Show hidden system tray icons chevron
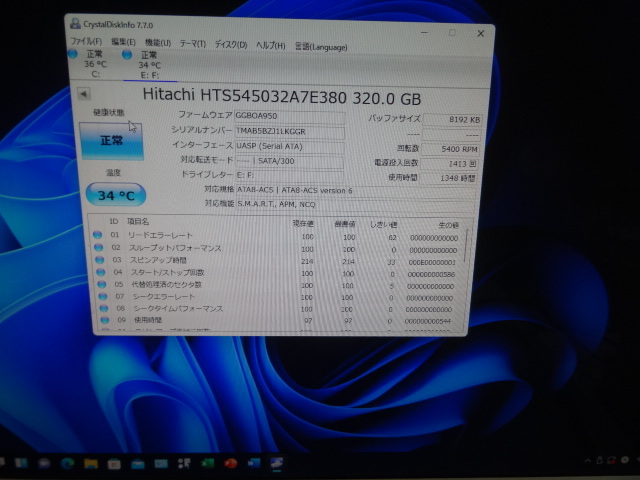This screenshot has height=480, width=640. pyautogui.click(x=588, y=461)
